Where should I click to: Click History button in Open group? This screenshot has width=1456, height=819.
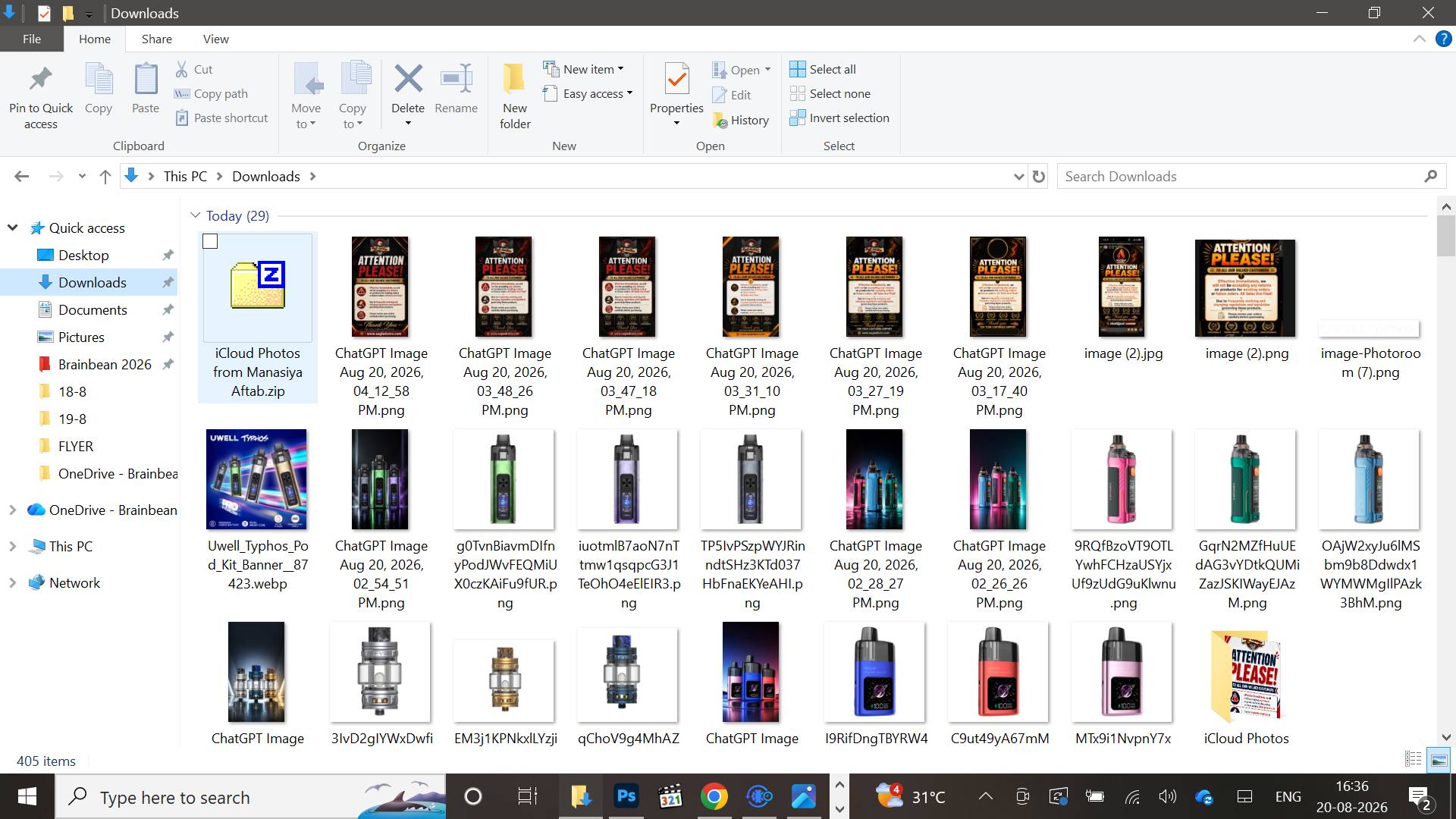point(741,120)
